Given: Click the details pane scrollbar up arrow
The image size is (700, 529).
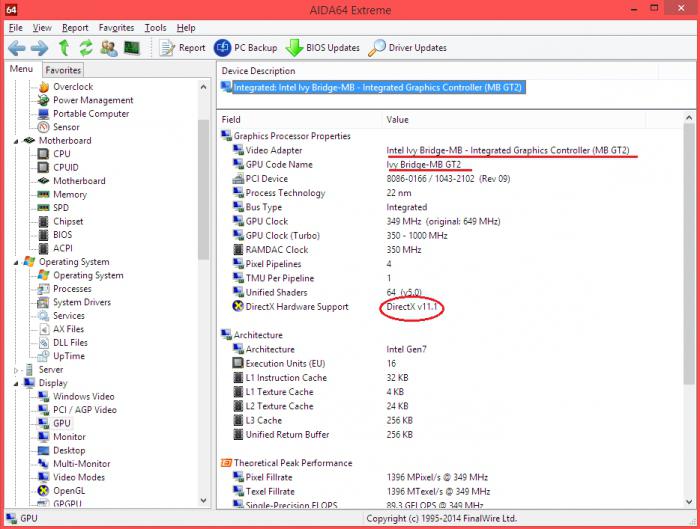Looking at the screenshot, I should tap(689, 118).
